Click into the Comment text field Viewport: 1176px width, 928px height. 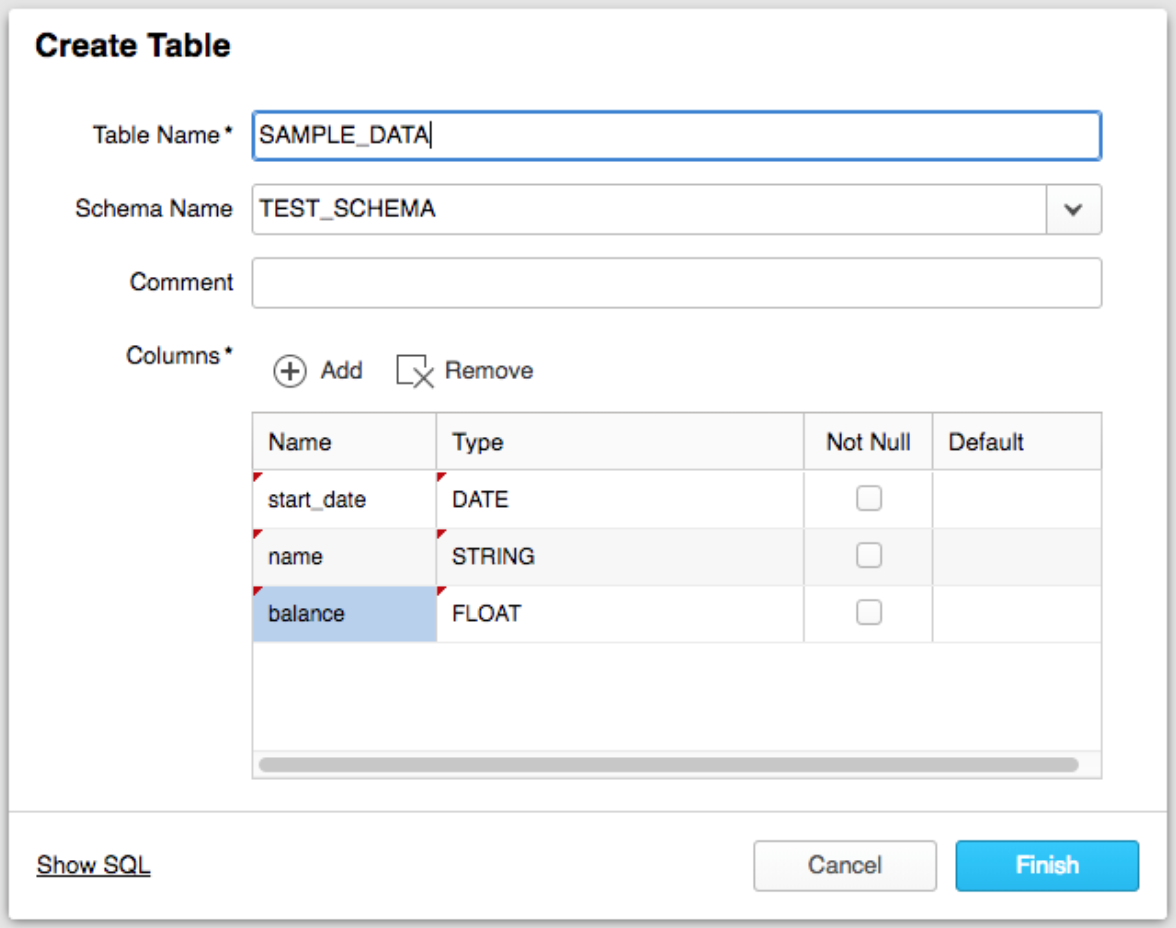tap(676, 283)
